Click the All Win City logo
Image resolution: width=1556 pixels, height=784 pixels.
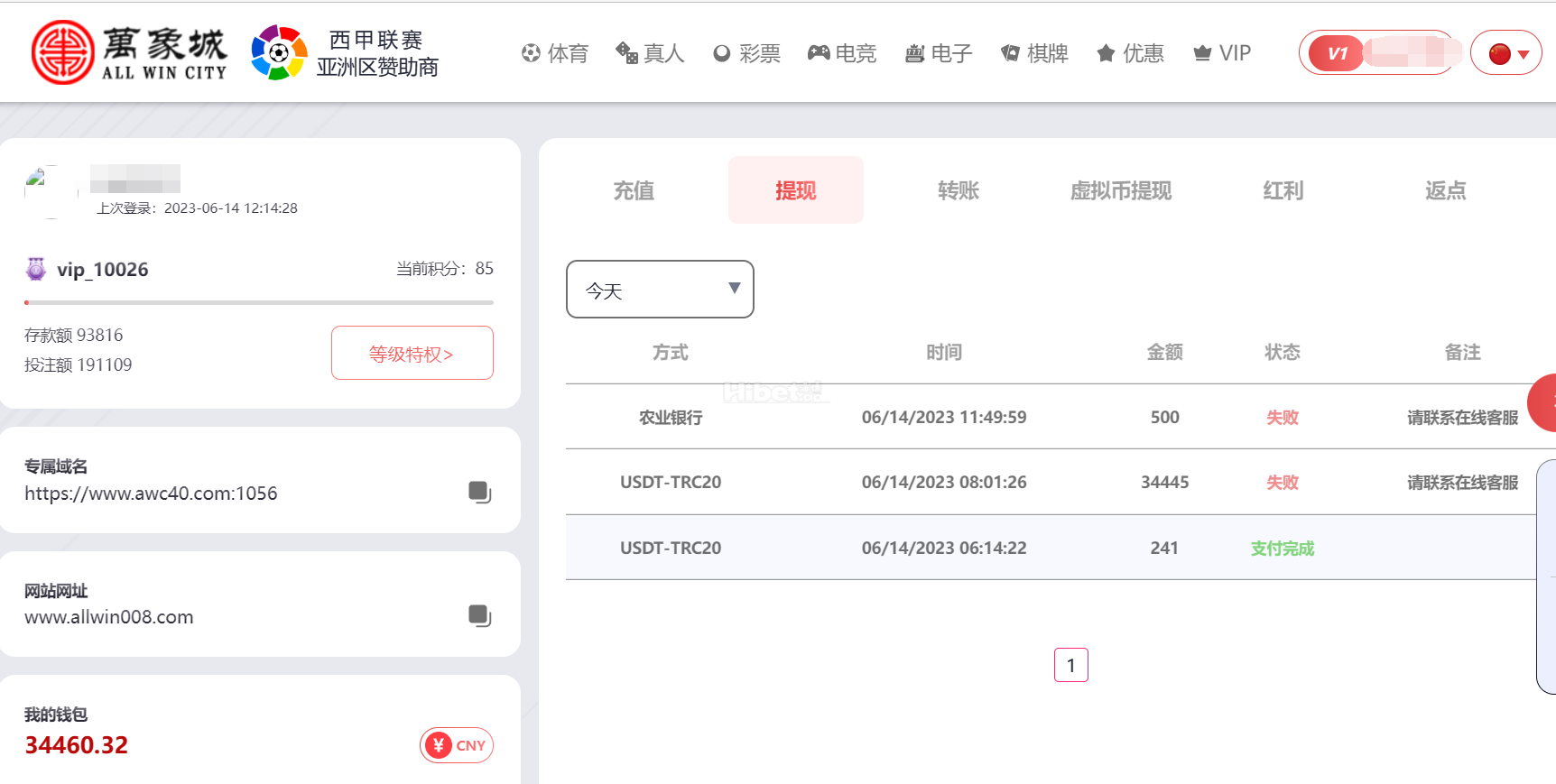[x=128, y=52]
